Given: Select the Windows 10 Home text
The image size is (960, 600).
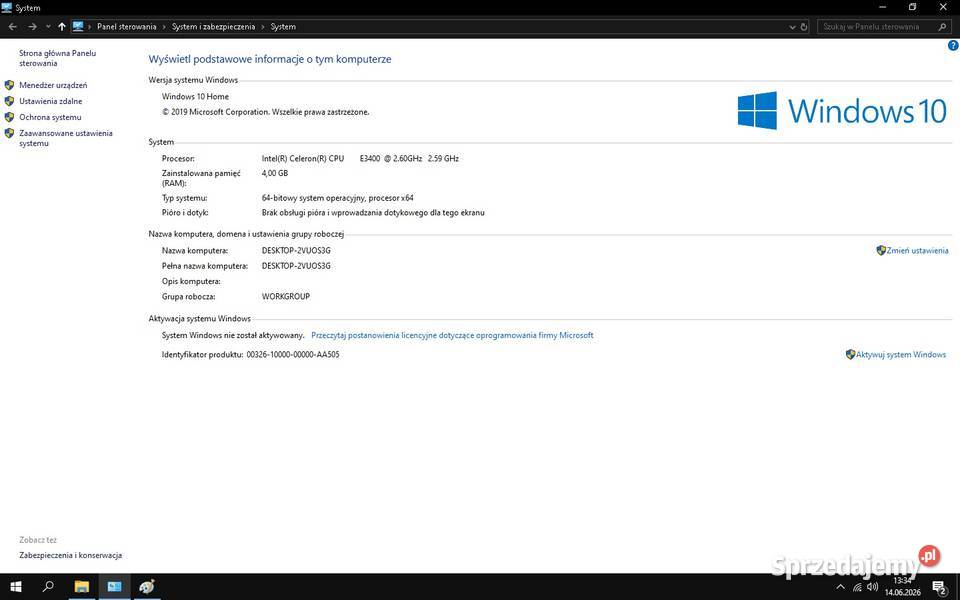Looking at the screenshot, I should (195, 97).
